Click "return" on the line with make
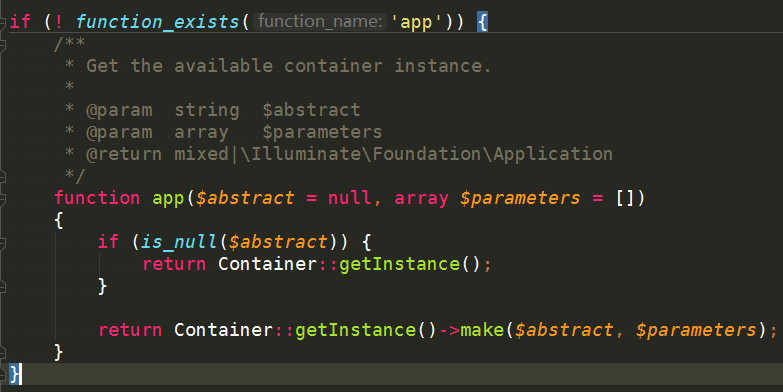This screenshot has width=783, height=392. tap(130, 330)
